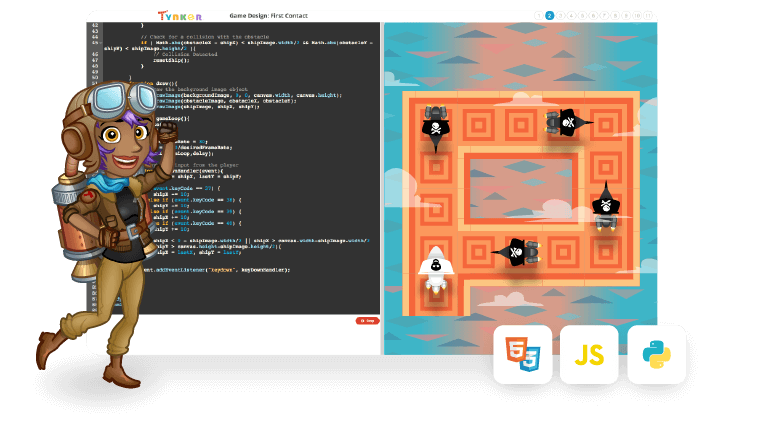Click the HTML5 CSS3 language icon

(522, 354)
